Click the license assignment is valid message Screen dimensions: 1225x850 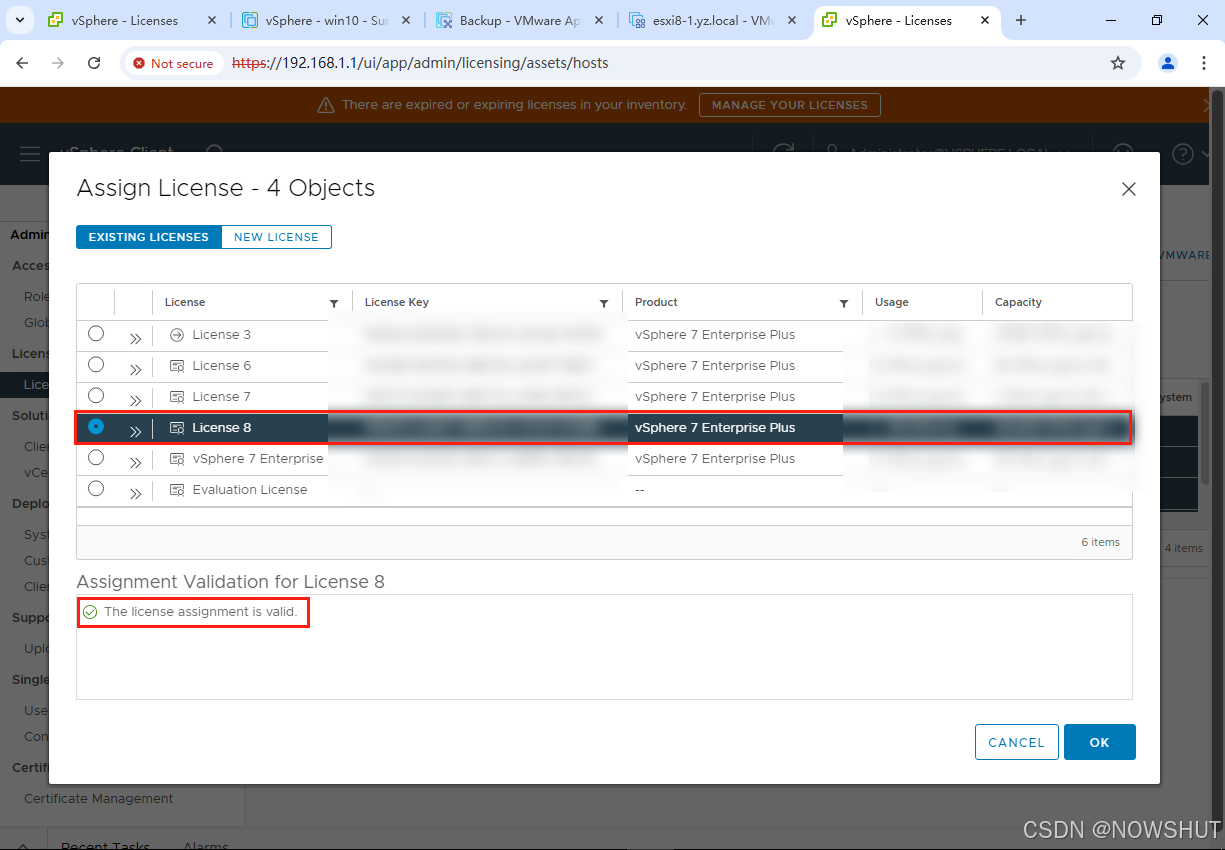(x=201, y=612)
